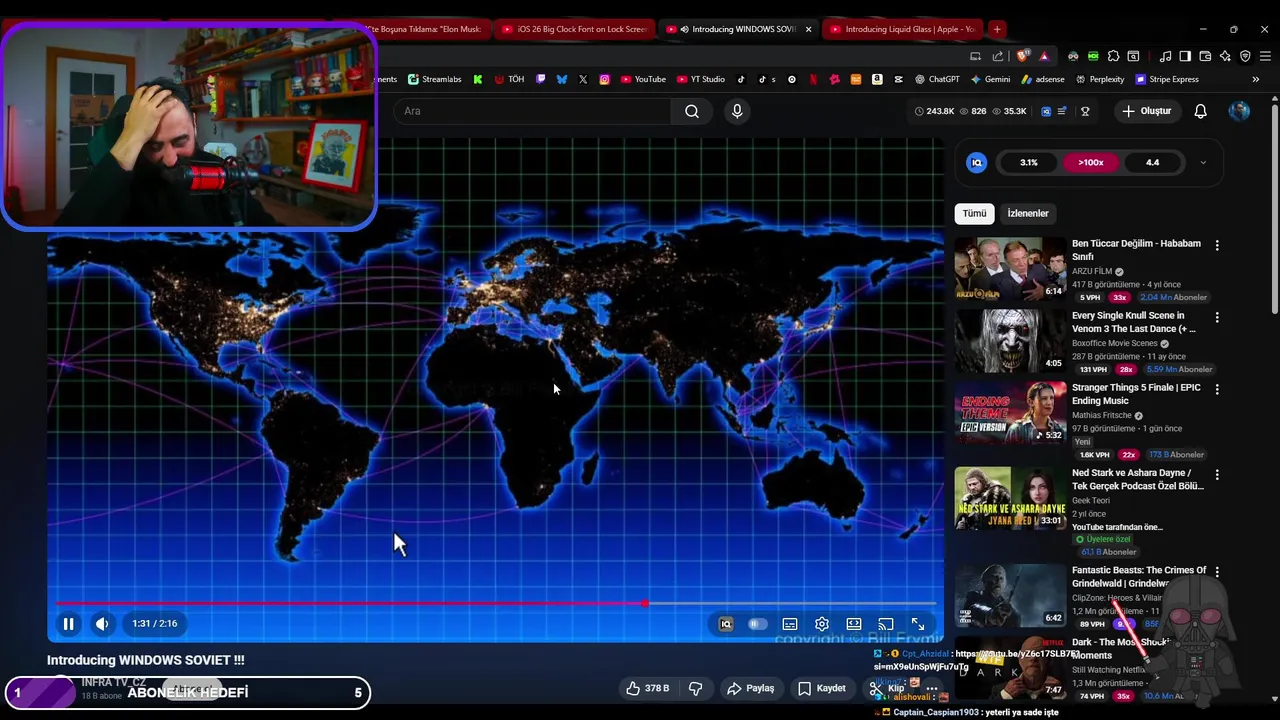This screenshot has height=720, width=1280.
Task: Open Gemini bookmark
Action: (x=989, y=79)
